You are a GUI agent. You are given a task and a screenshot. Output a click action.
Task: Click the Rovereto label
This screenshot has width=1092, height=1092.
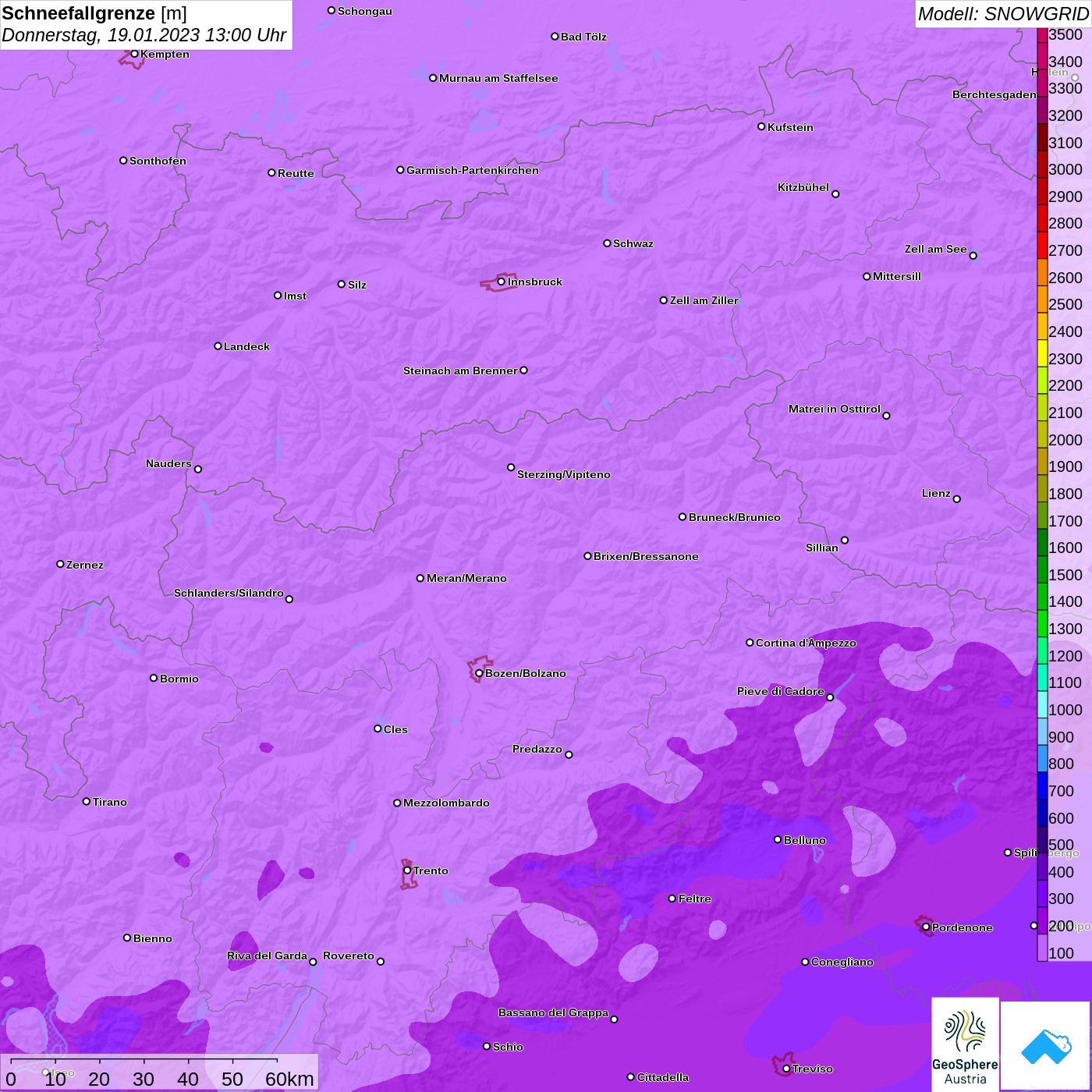pos(349,955)
